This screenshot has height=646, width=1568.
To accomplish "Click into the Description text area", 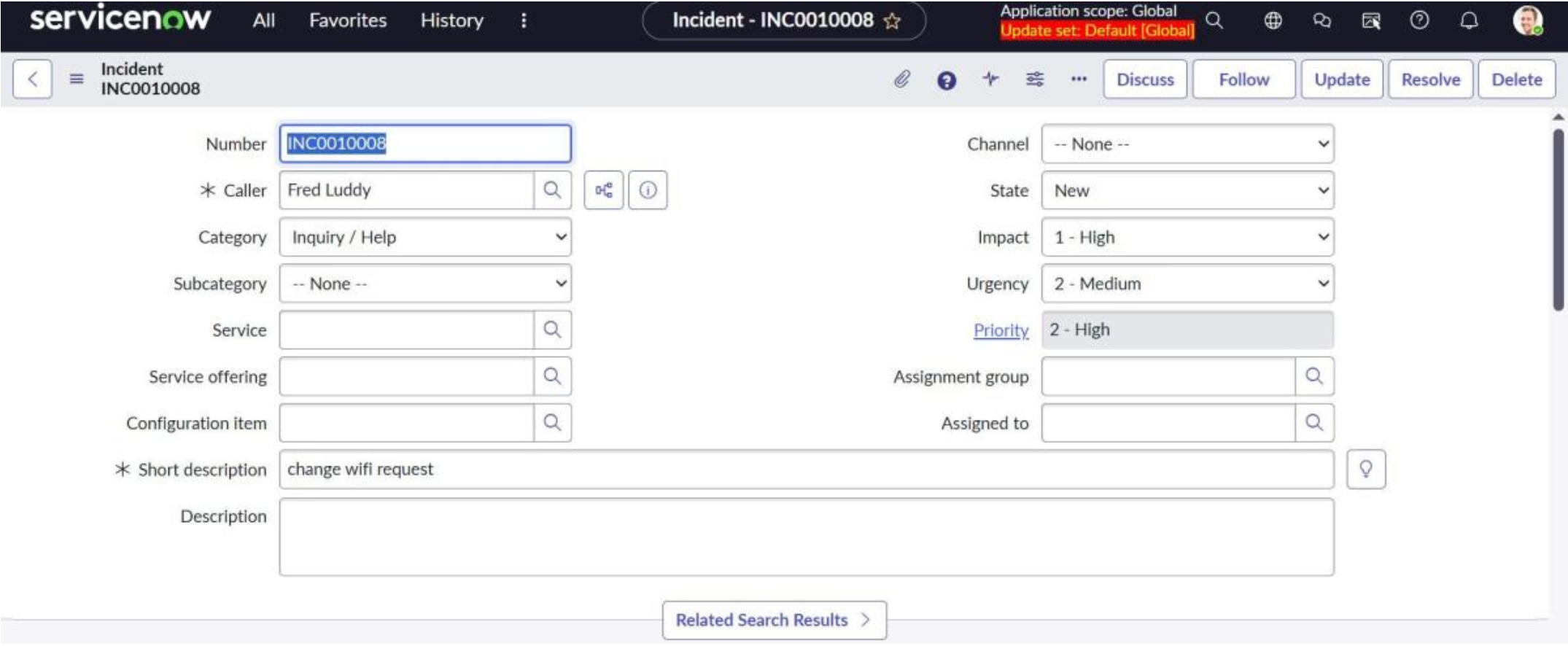I will click(x=807, y=537).
